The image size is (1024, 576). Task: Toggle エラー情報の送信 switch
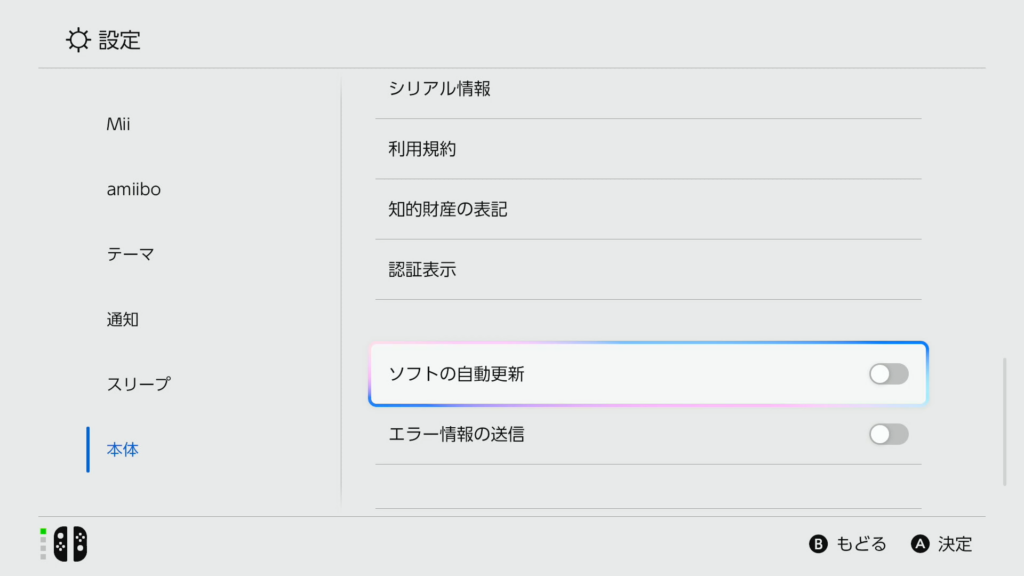pyautogui.click(x=888, y=434)
